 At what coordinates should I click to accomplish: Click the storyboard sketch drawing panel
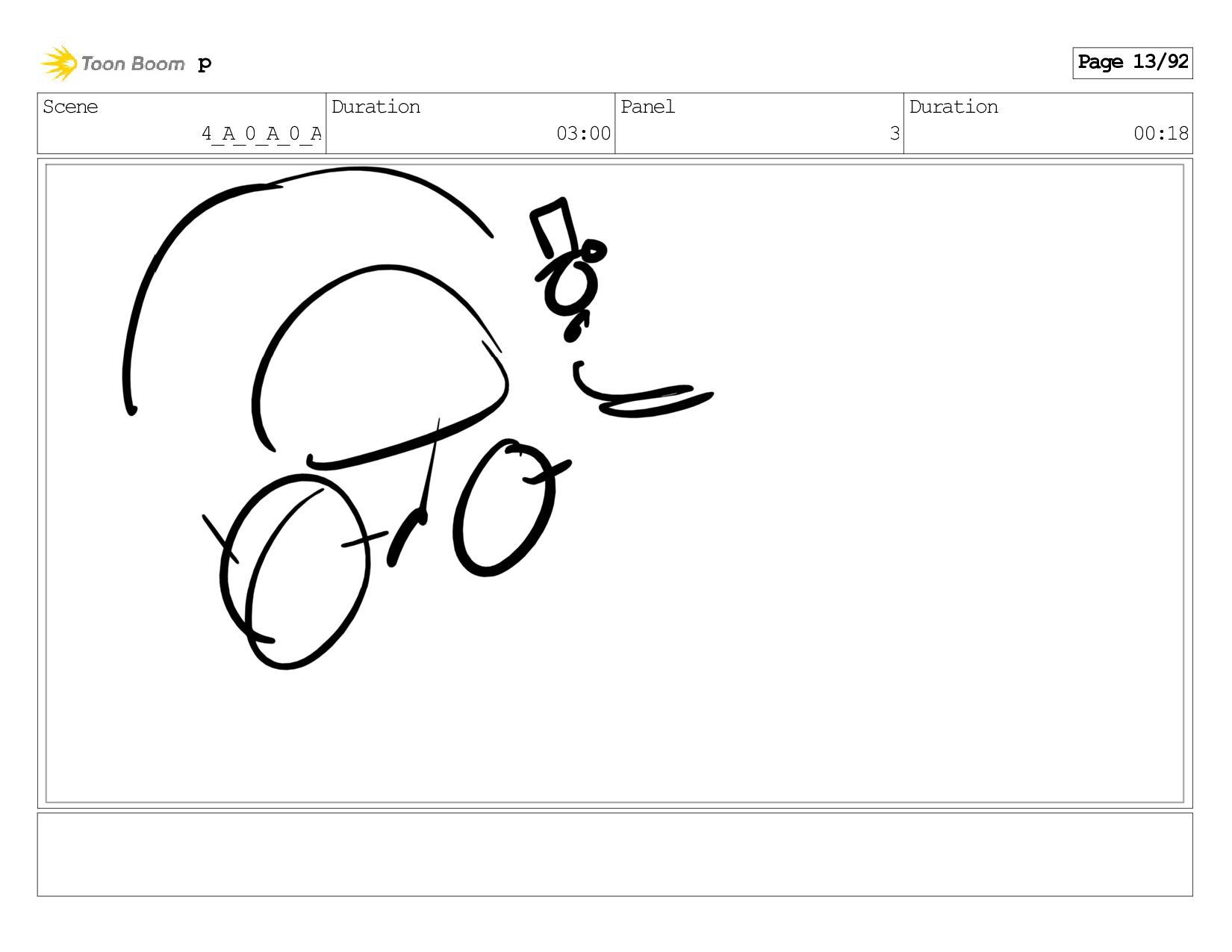tap(615, 484)
